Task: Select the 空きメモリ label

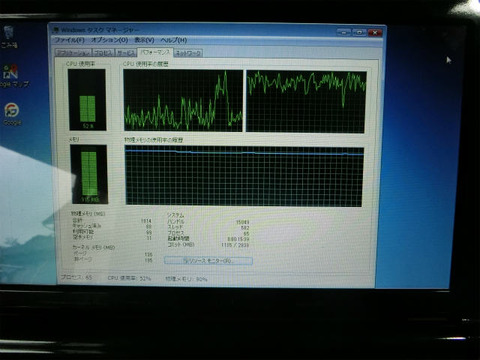Action: click(x=83, y=237)
